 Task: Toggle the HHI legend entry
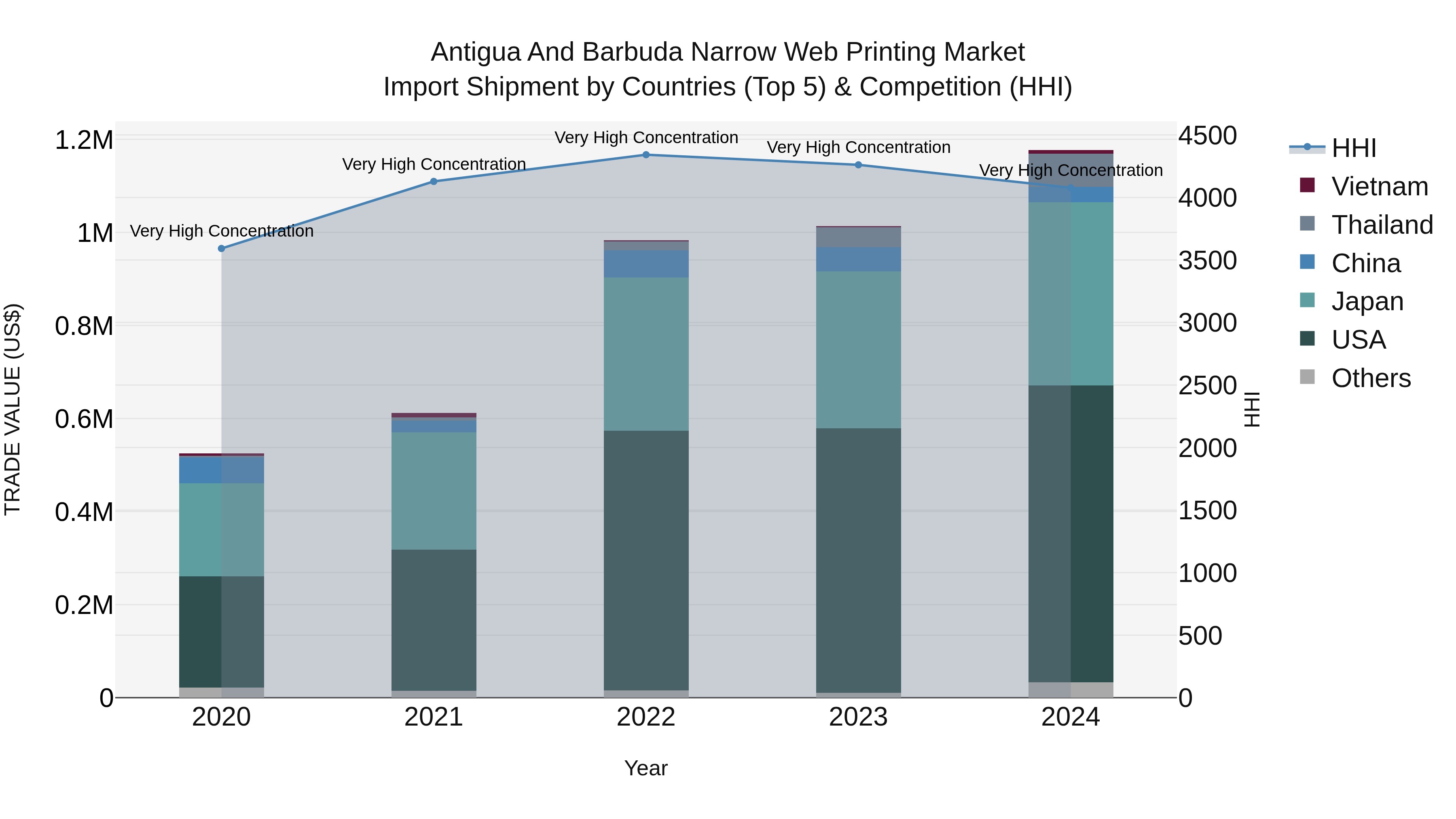tap(1333, 148)
